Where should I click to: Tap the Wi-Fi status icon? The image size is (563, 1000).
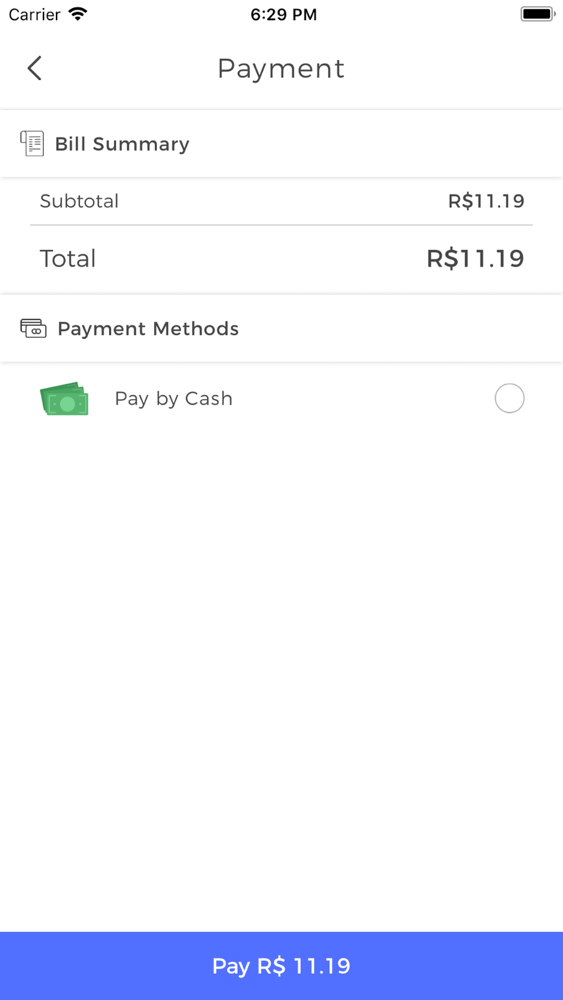coord(78,14)
